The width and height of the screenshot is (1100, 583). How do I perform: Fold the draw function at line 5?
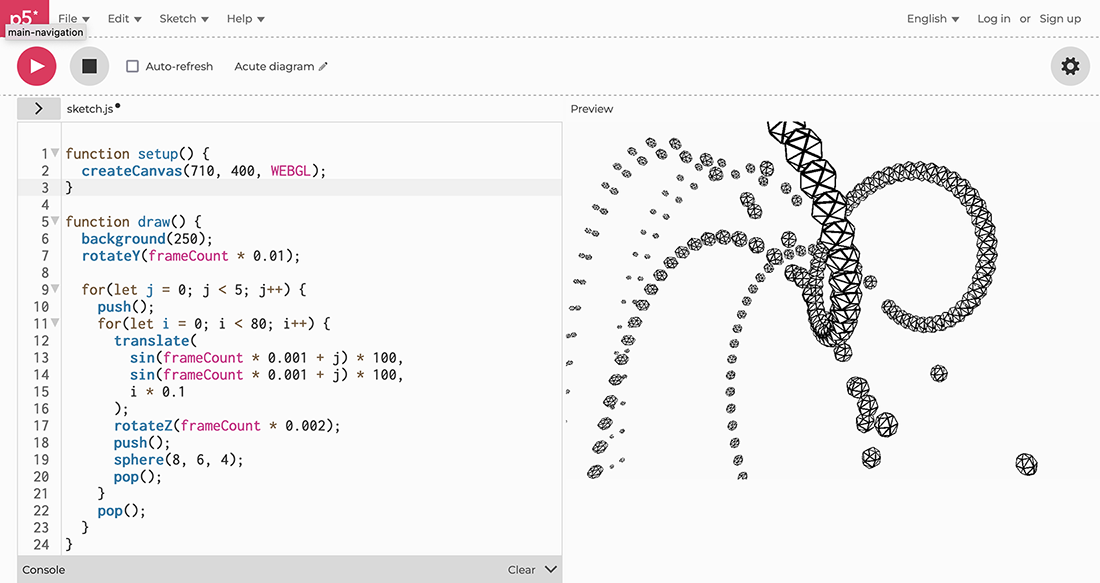(55, 221)
